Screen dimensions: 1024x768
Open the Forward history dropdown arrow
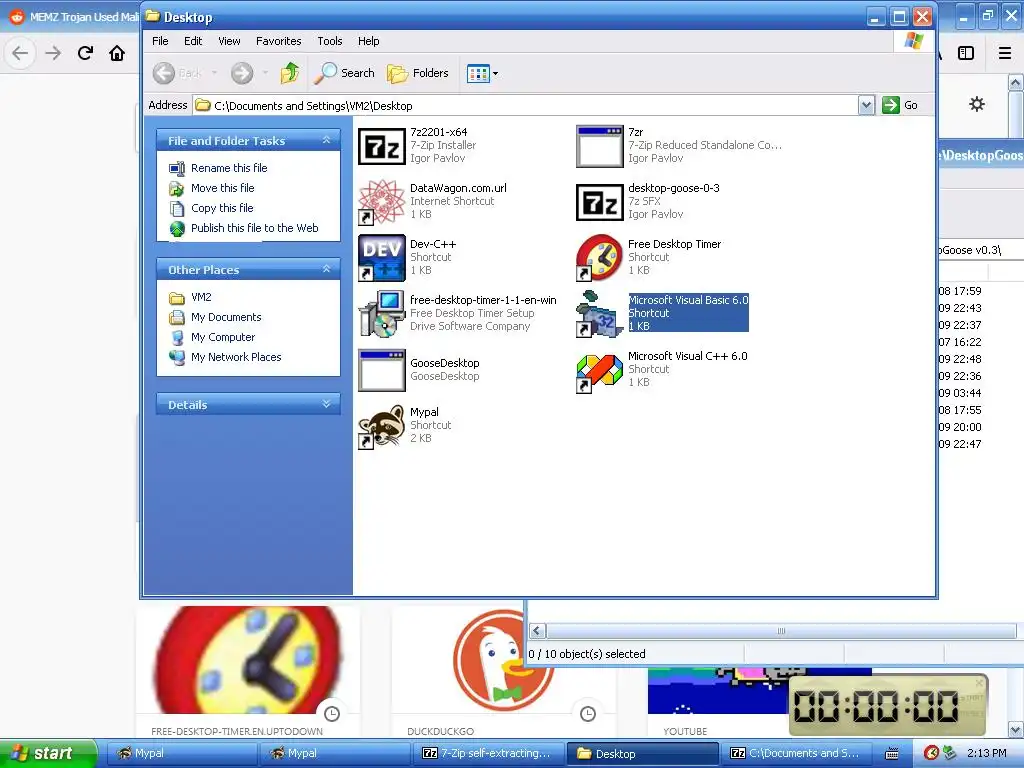point(265,73)
